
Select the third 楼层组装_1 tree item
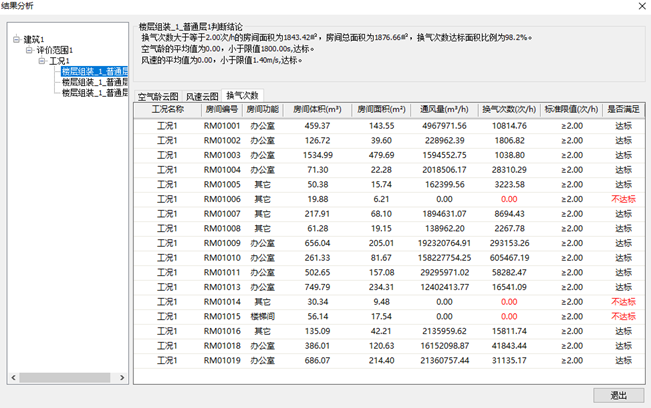click(x=93, y=92)
